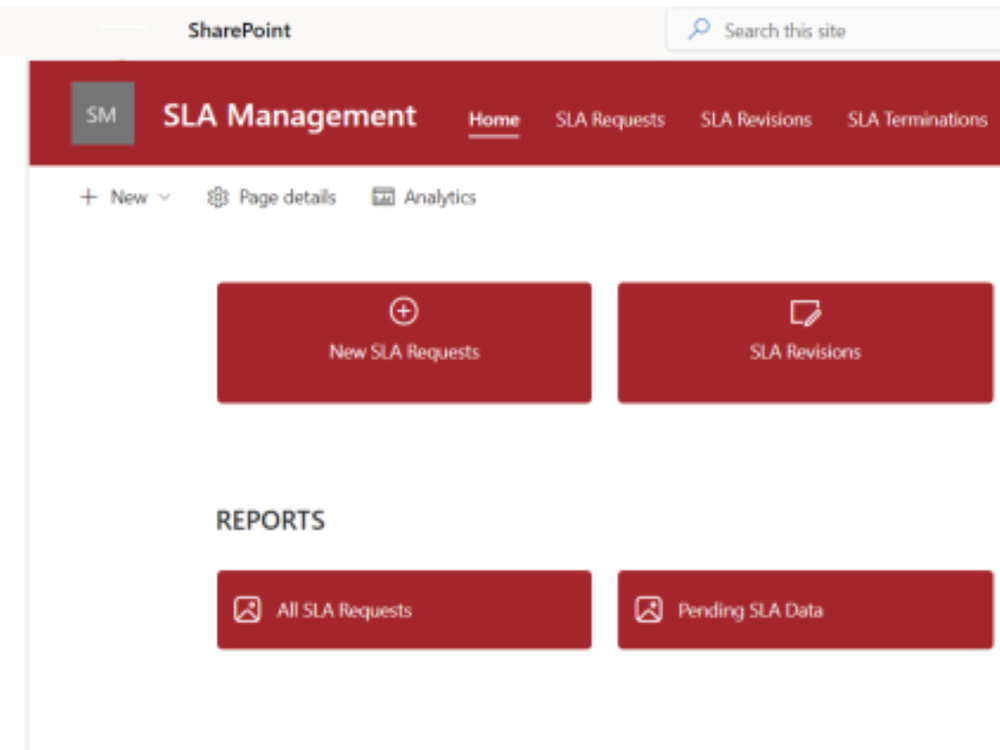Open the All SLA Requests report

point(404,610)
